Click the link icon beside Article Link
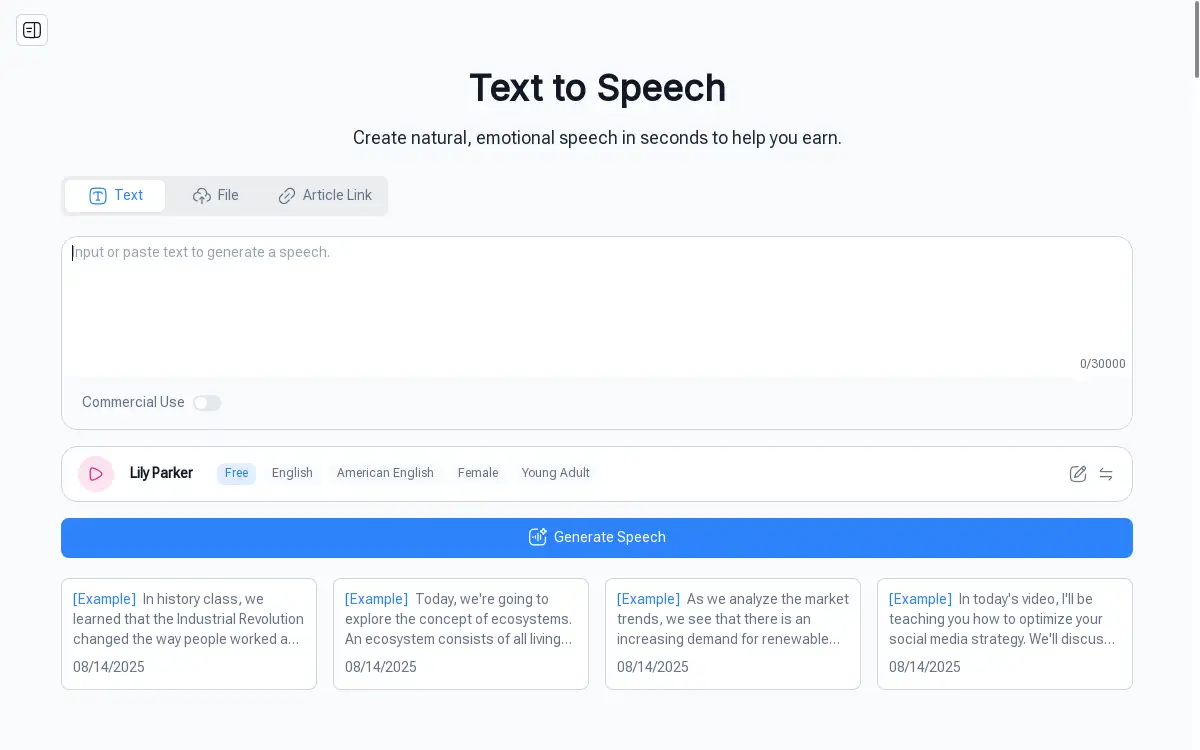The height and width of the screenshot is (750, 1200). point(287,195)
